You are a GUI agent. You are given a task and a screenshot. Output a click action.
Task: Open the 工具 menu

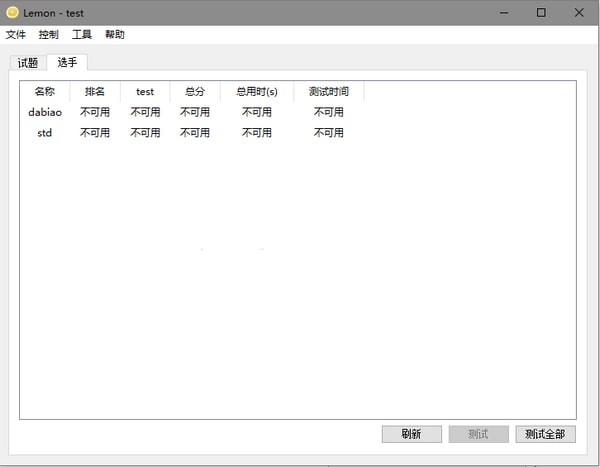[x=82, y=34]
